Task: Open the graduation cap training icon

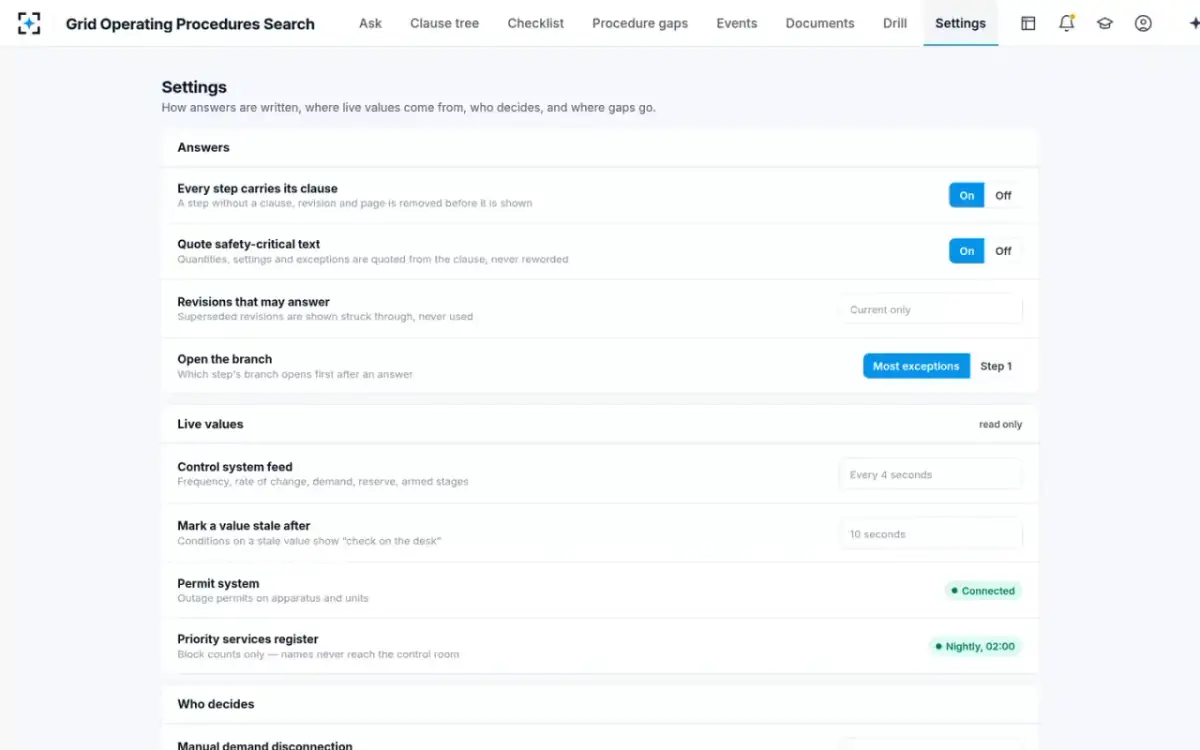Action: [x=1104, y=23]
